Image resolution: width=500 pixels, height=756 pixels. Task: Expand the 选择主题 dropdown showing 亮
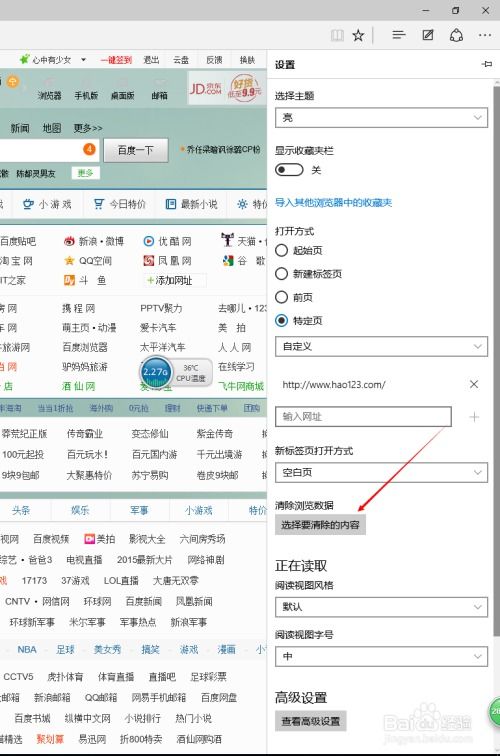(381, 118)
